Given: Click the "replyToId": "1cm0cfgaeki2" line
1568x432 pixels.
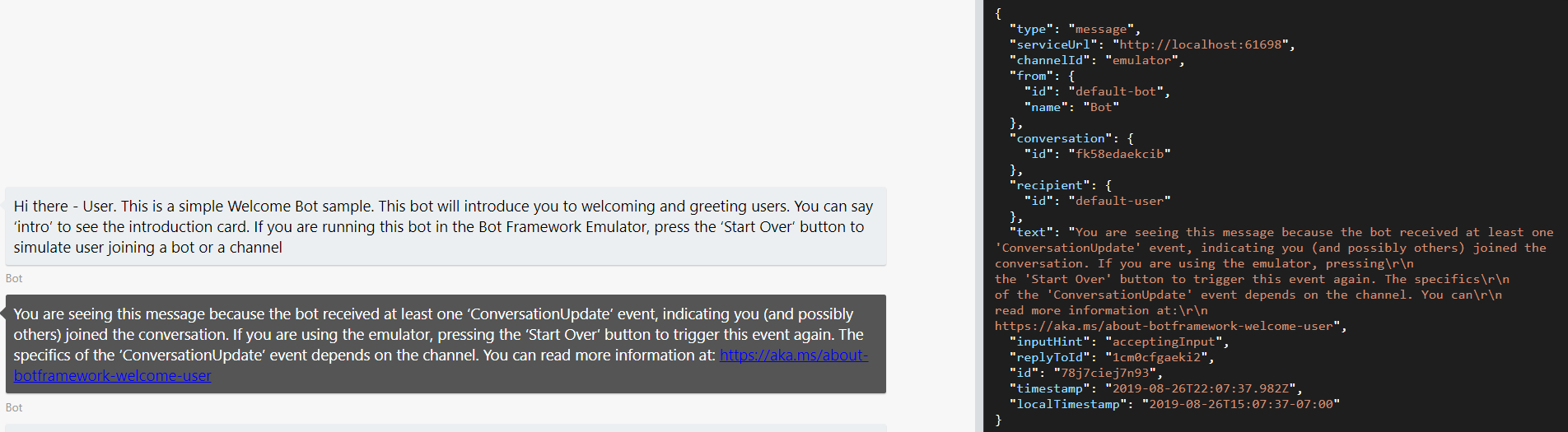Looking at the screenshot, I should 1112,357.
